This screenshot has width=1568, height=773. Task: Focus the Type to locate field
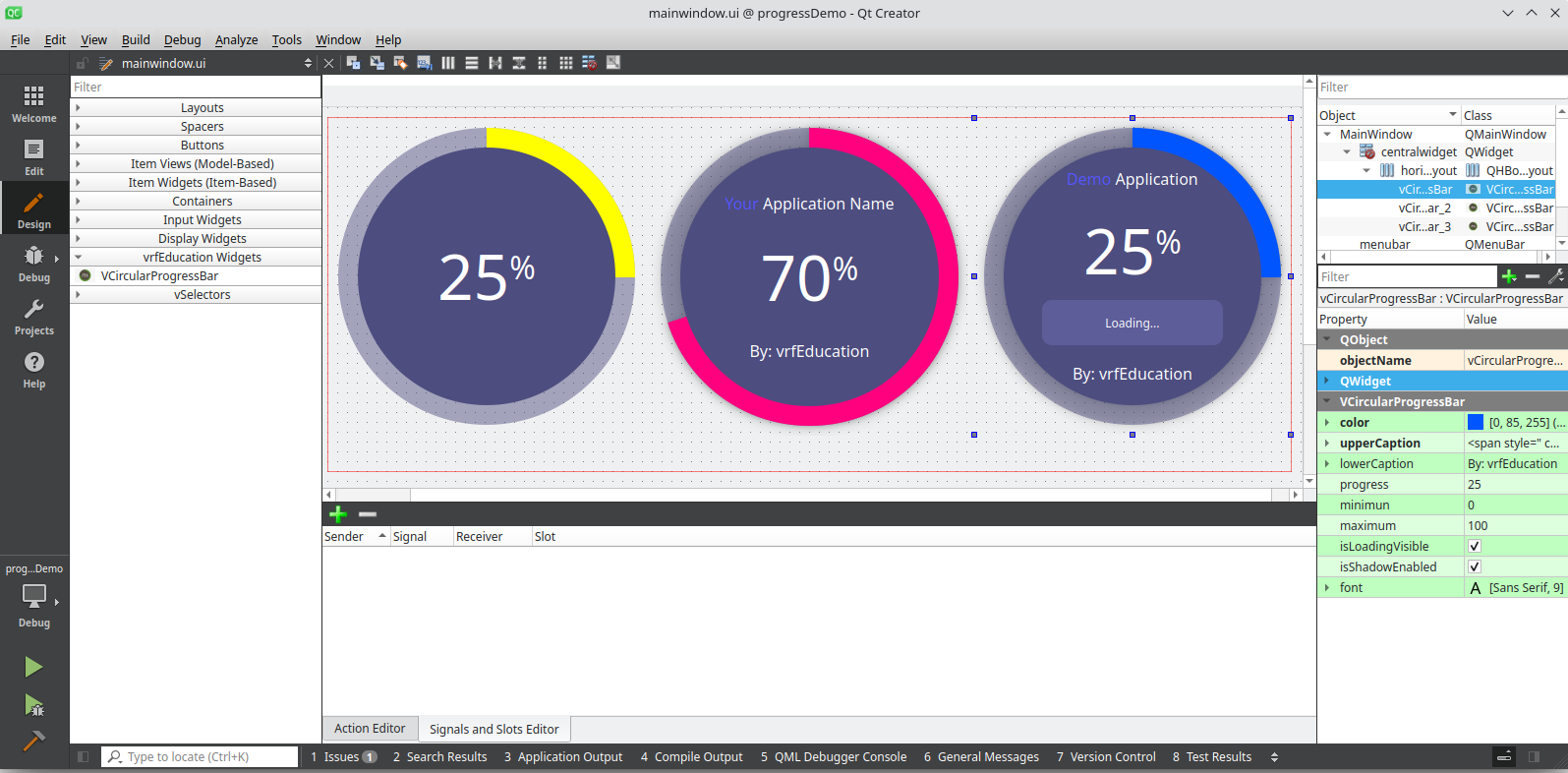click(x=200, y=757)
